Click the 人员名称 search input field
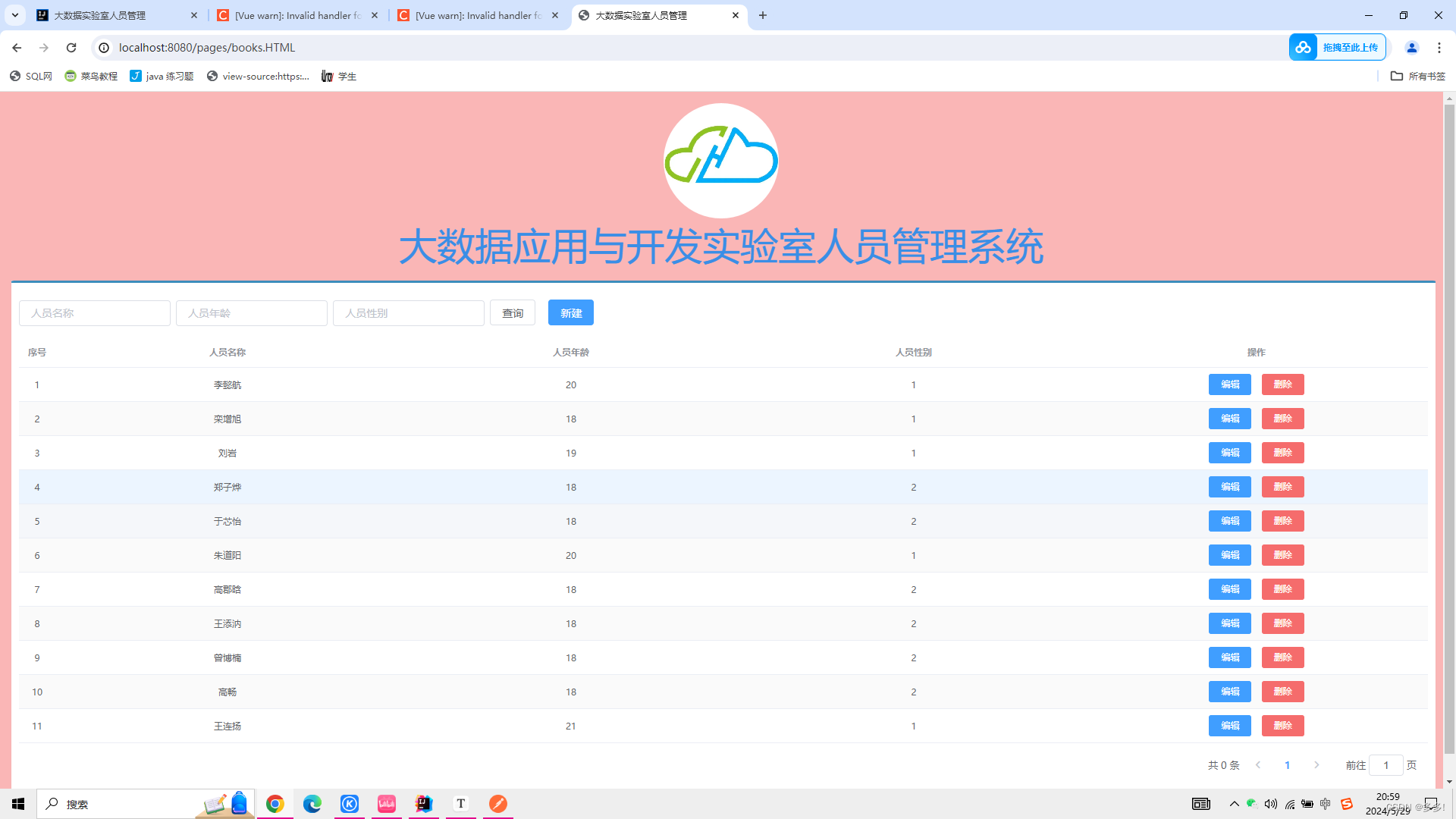This screenshot has width=1456, height=819. [94, 312]
